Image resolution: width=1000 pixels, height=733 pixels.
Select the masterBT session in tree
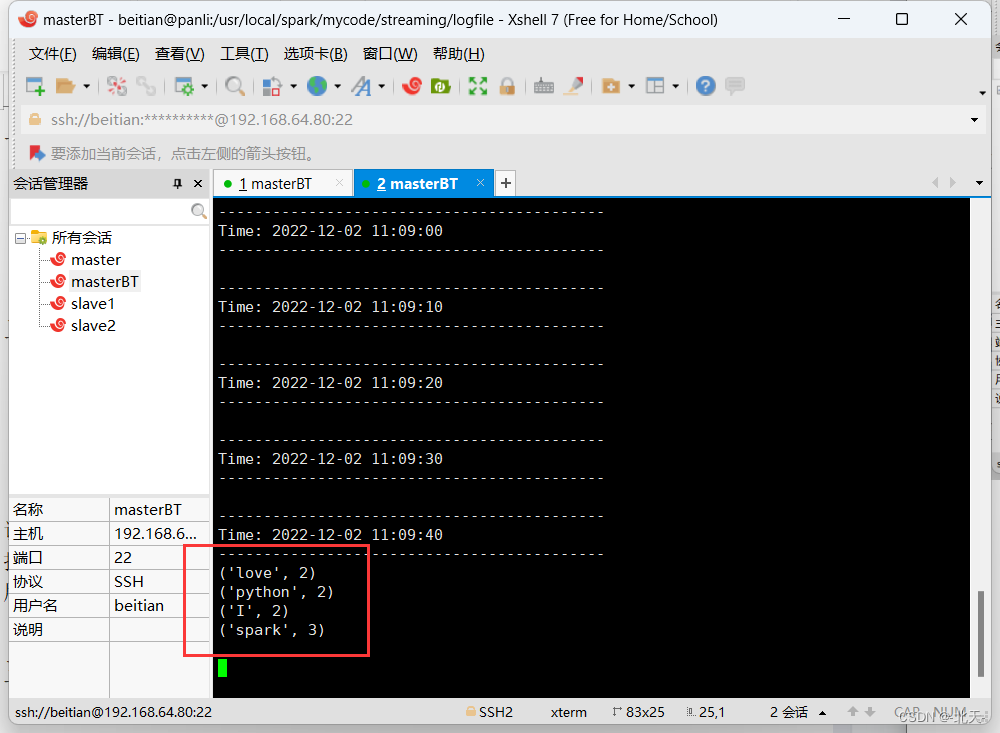105,281
